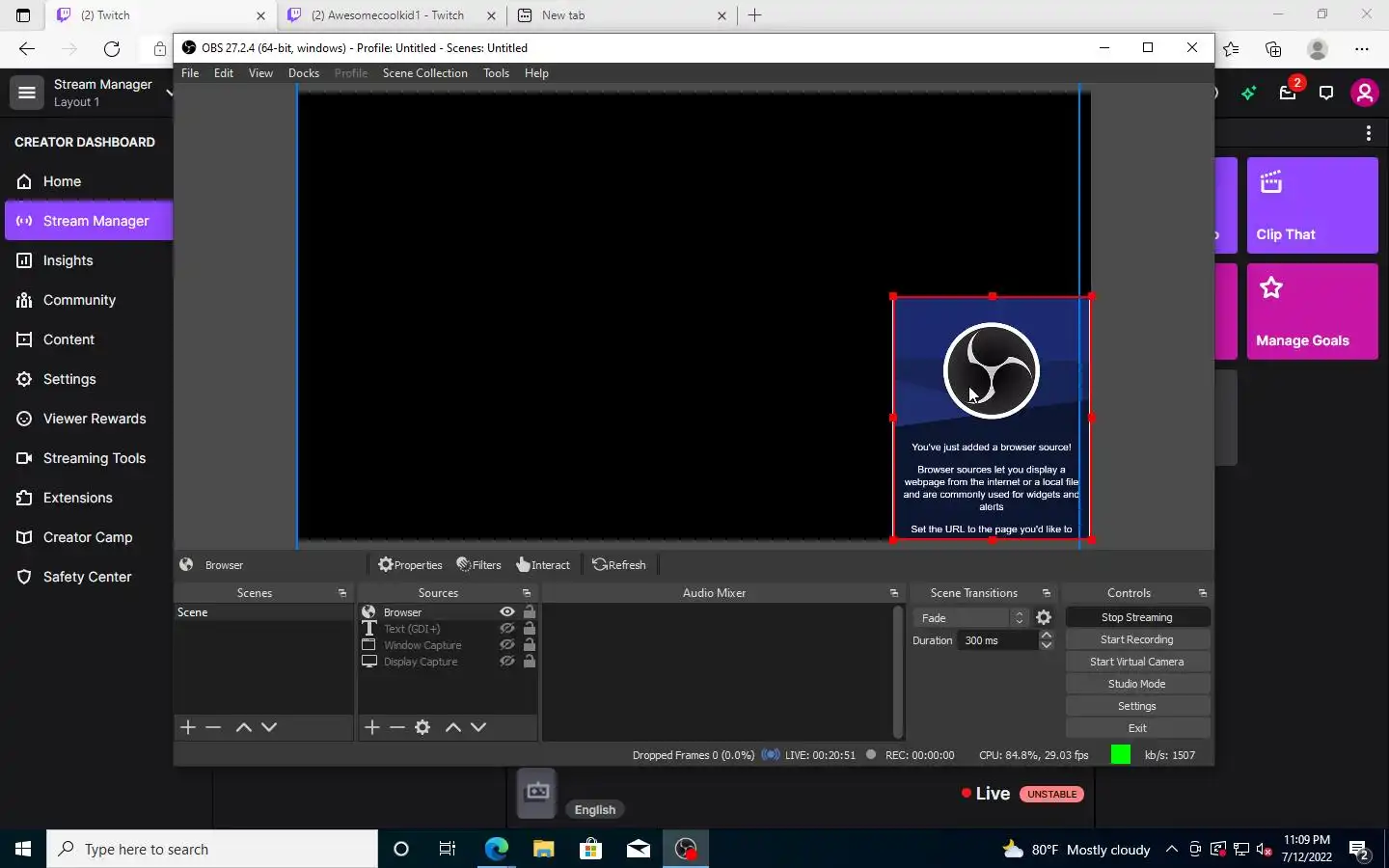Click the Duration 300 ms input field

[998, 640]
